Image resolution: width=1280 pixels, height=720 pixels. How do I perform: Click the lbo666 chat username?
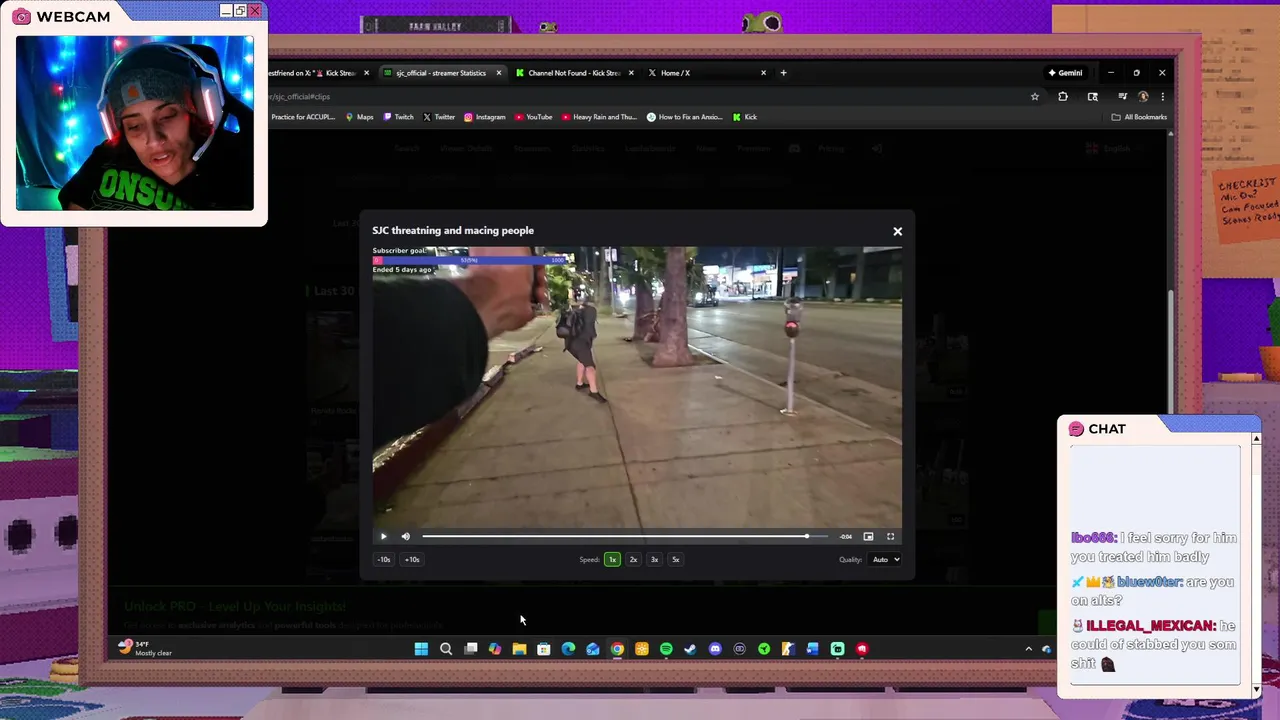click(x=1095, y=538)
